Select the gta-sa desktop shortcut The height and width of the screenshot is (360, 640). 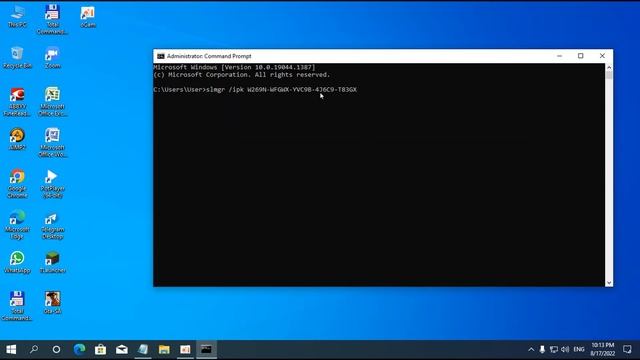[x=52, y=303]
